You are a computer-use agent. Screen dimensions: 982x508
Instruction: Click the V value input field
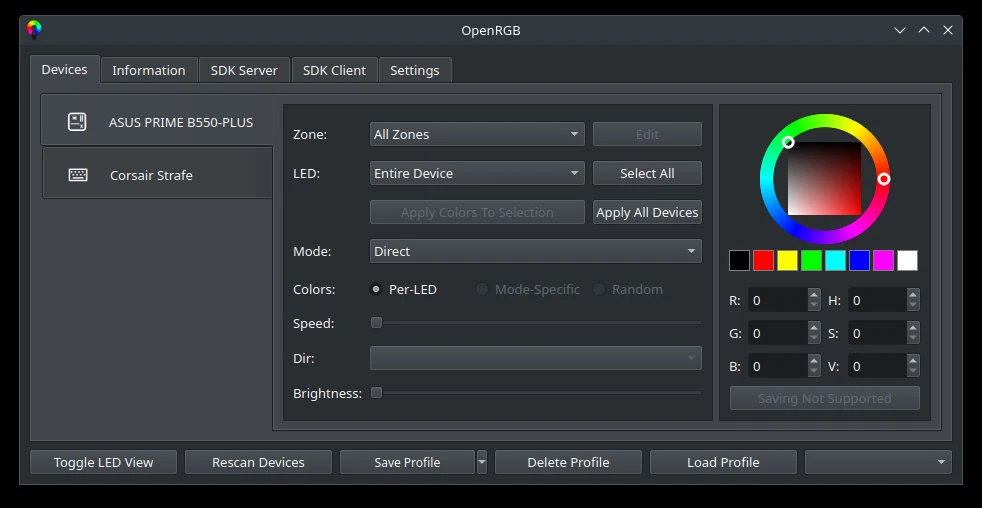coord(878,366)
